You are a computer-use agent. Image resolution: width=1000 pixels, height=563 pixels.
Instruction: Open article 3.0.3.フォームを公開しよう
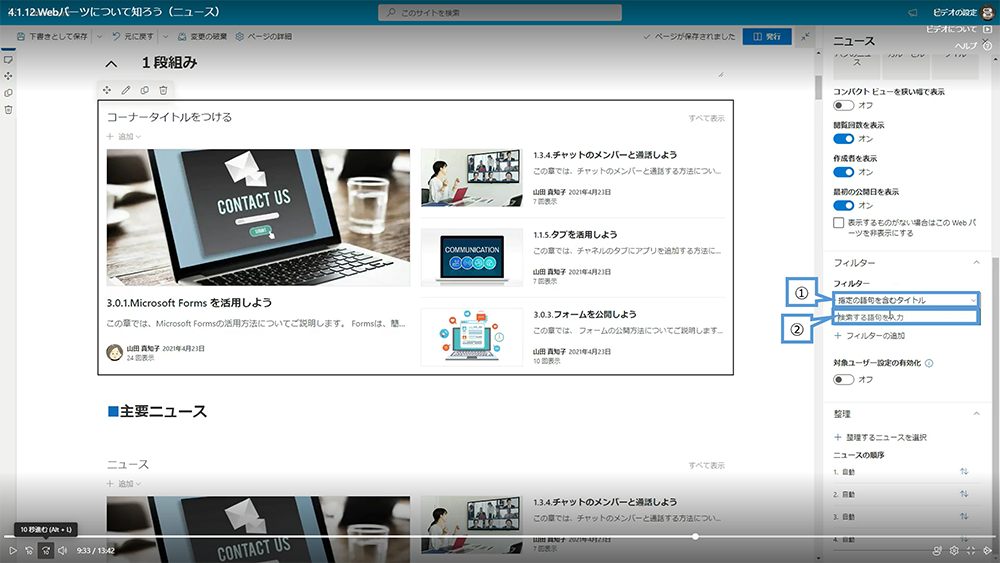tap(585, 314)
